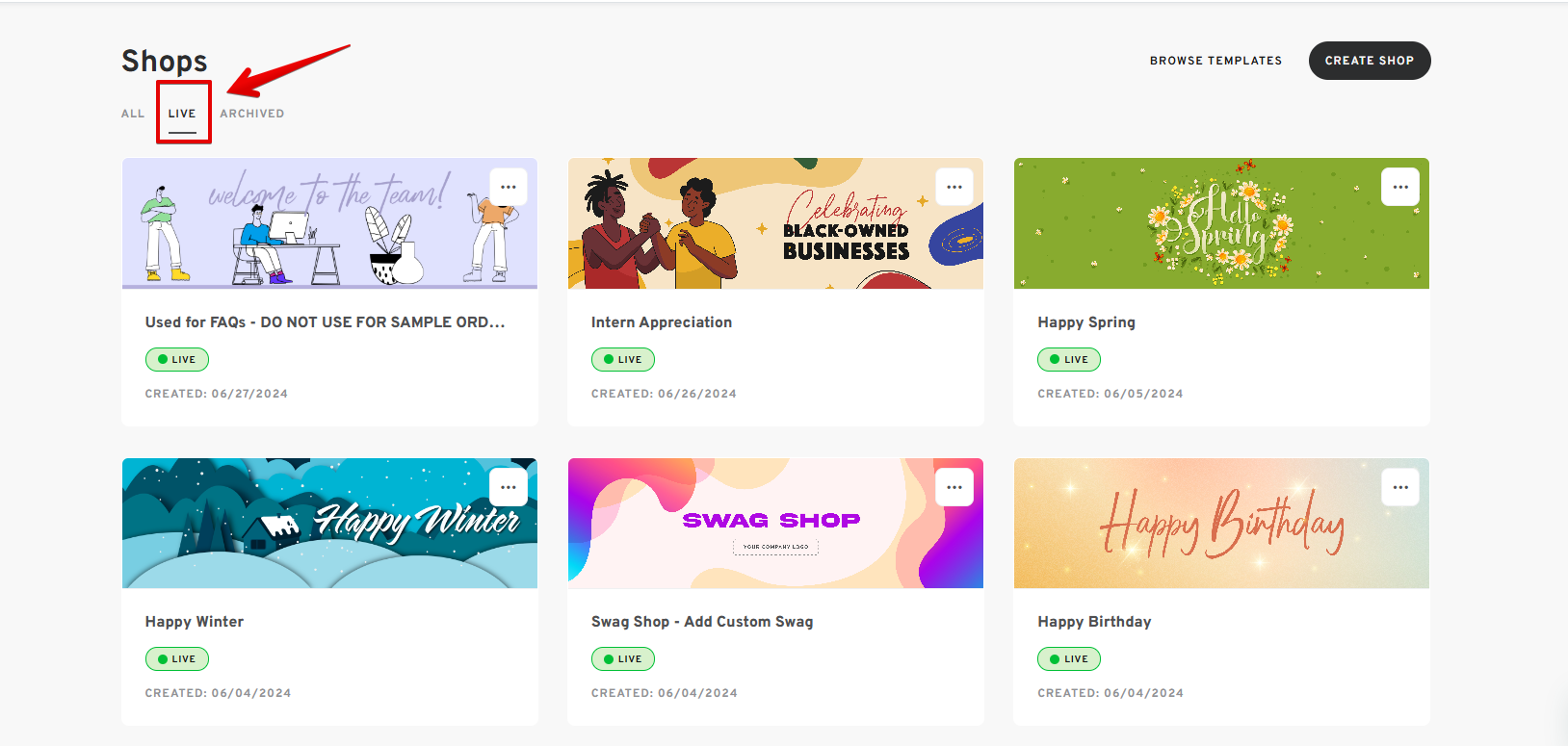Open options menu on Welcome team shop card
The image size is (1568, 746).
509,187
